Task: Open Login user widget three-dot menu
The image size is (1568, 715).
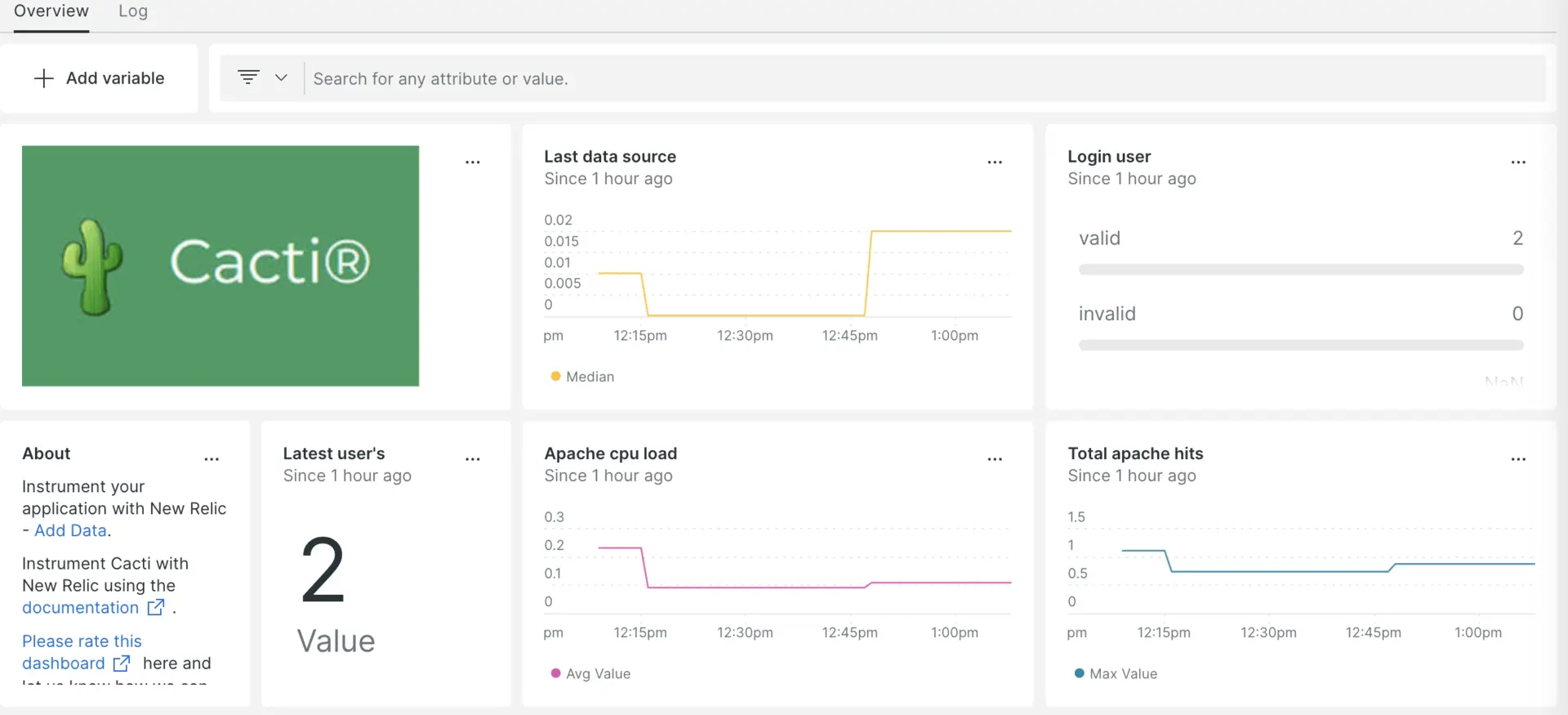Action: tap(1517, 163)
